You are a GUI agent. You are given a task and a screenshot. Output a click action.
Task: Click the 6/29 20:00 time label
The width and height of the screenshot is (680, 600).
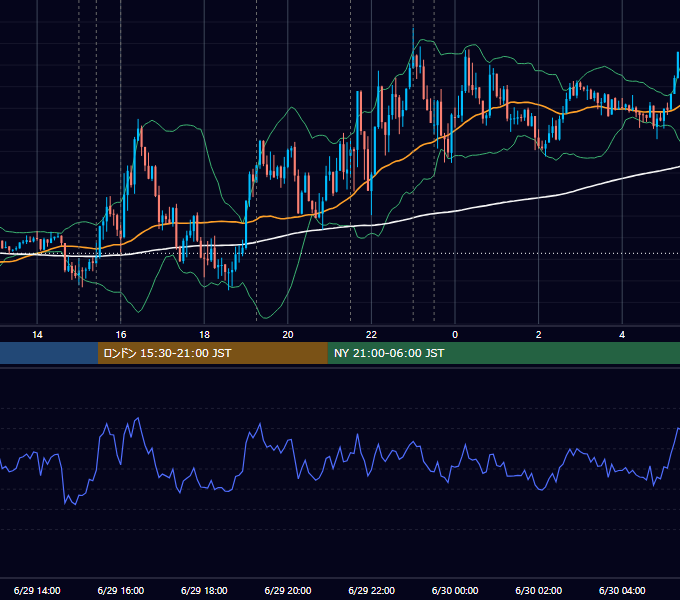pos(288,590)
